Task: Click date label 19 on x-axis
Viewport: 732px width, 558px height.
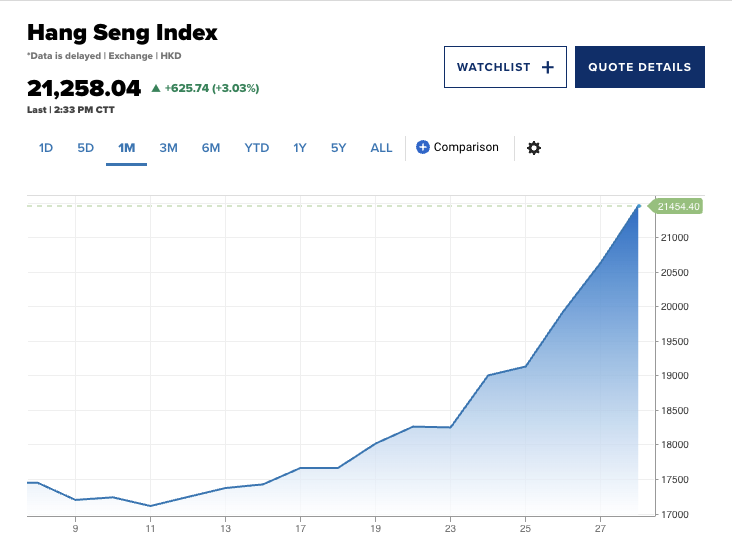Action: (x=375, y=529)
